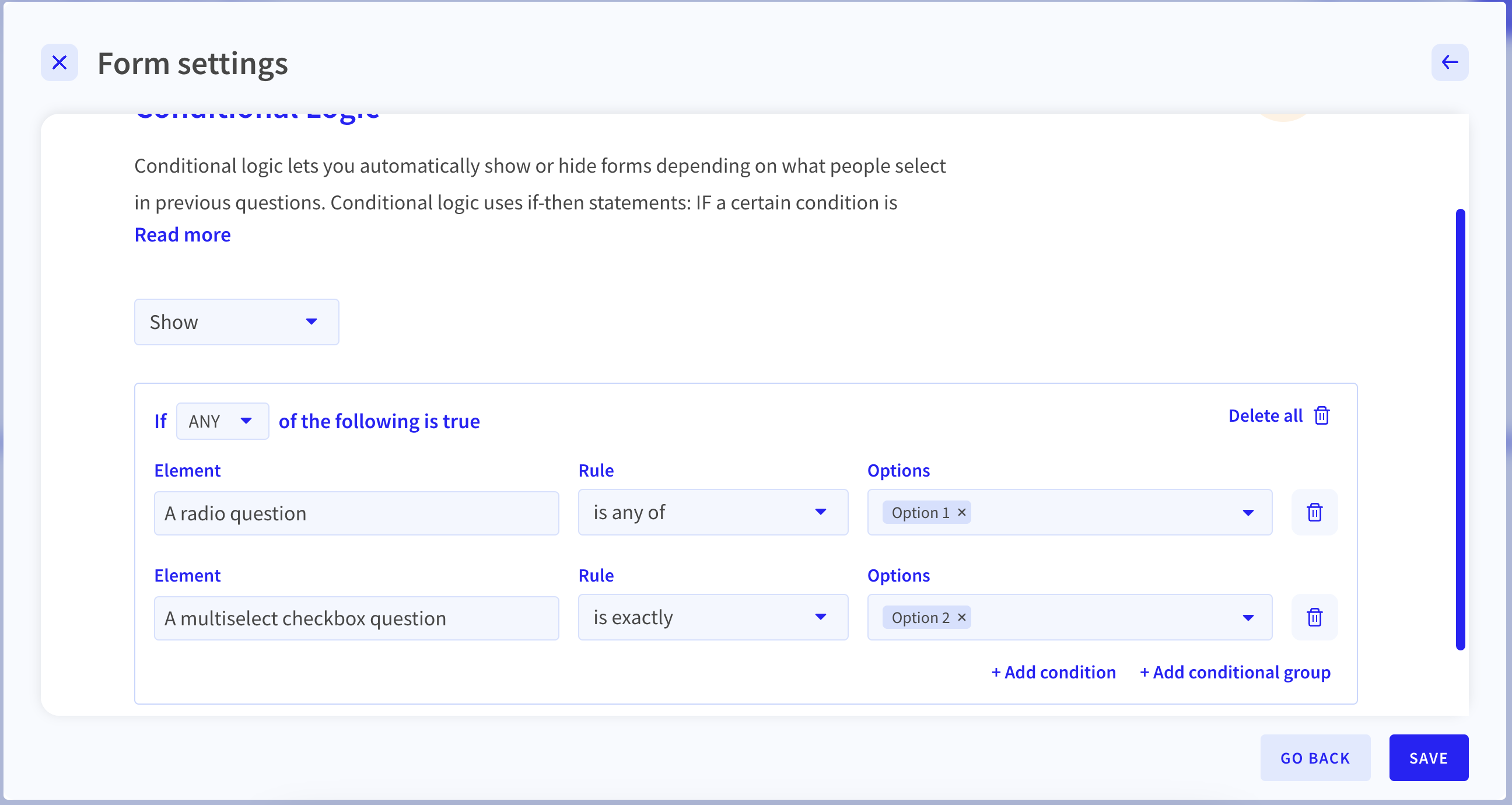Viewport: 1512px width, 805px height.
Task: Click the trash icon beside Delete all
Action: point(1322,416)
